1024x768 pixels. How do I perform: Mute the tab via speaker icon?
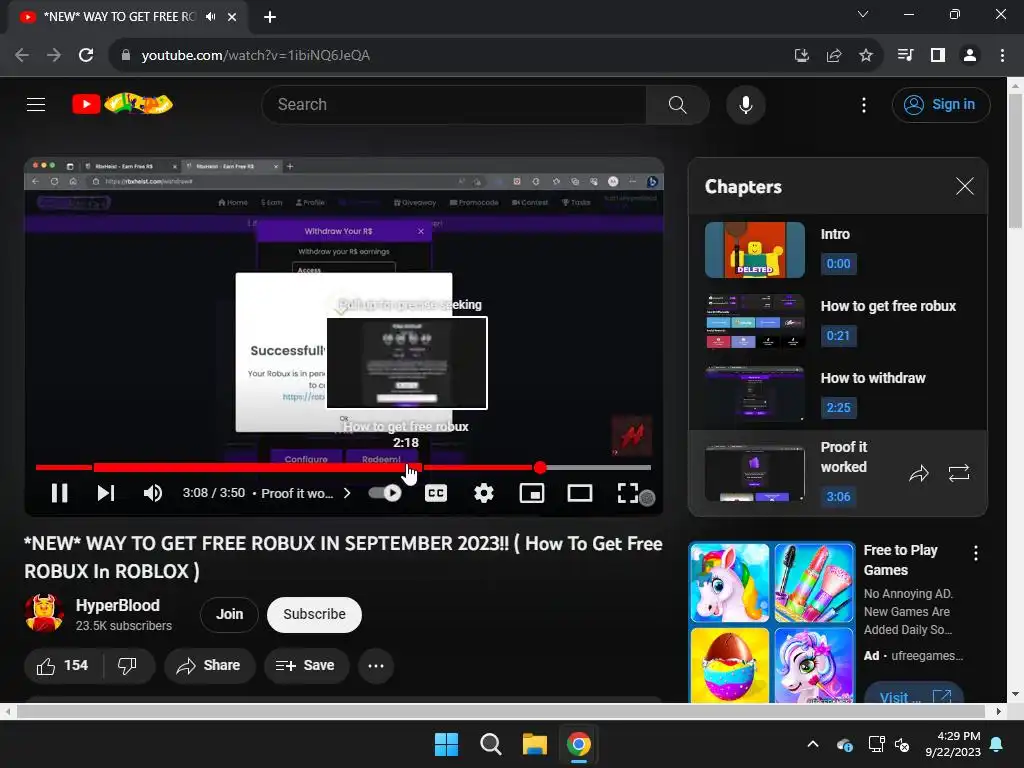tap(210, 16)
